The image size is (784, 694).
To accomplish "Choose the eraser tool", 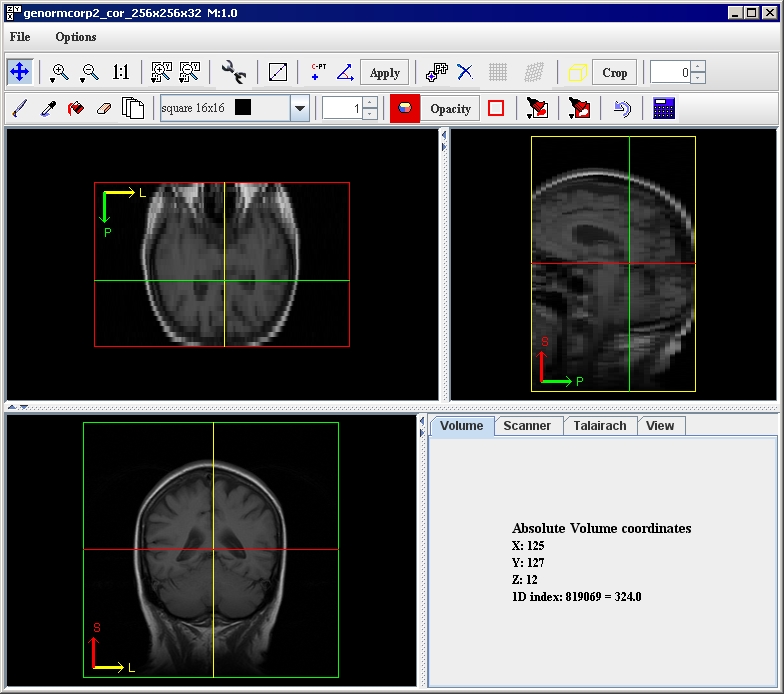I will pyautogui.click(x=103, y=108).
